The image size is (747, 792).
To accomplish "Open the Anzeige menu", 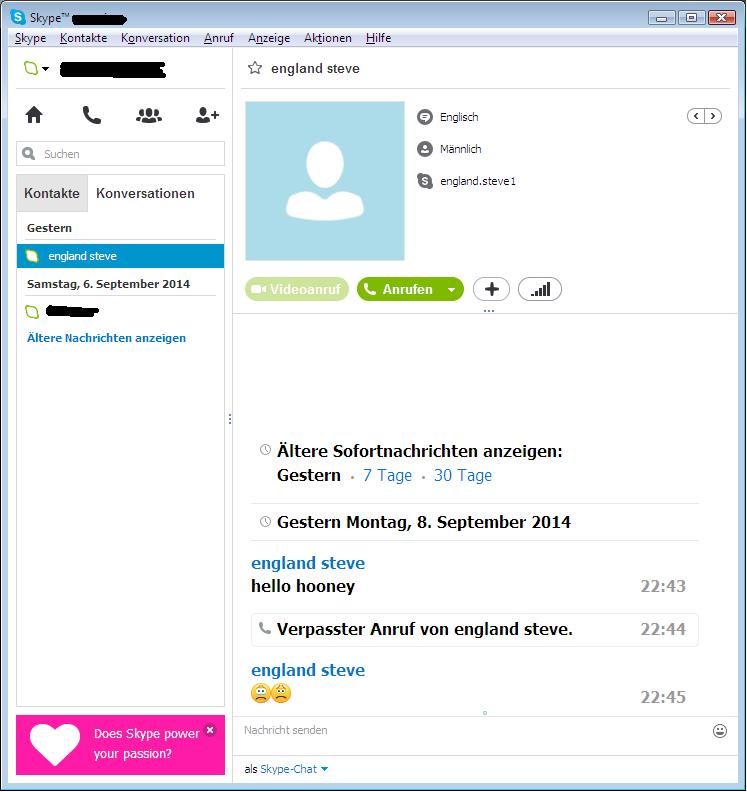I will (269, 38).
